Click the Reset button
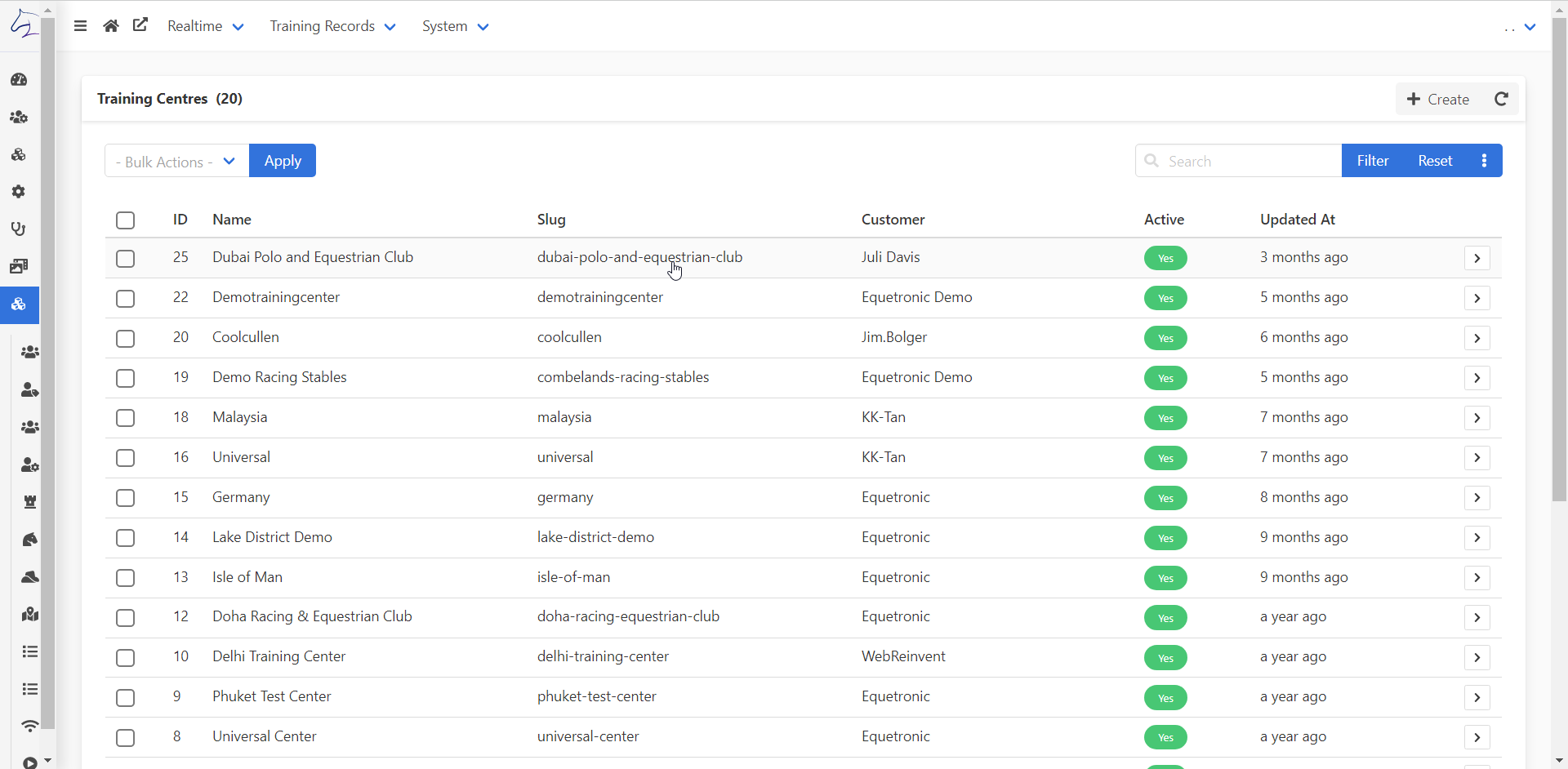 tap(1435, 160)
